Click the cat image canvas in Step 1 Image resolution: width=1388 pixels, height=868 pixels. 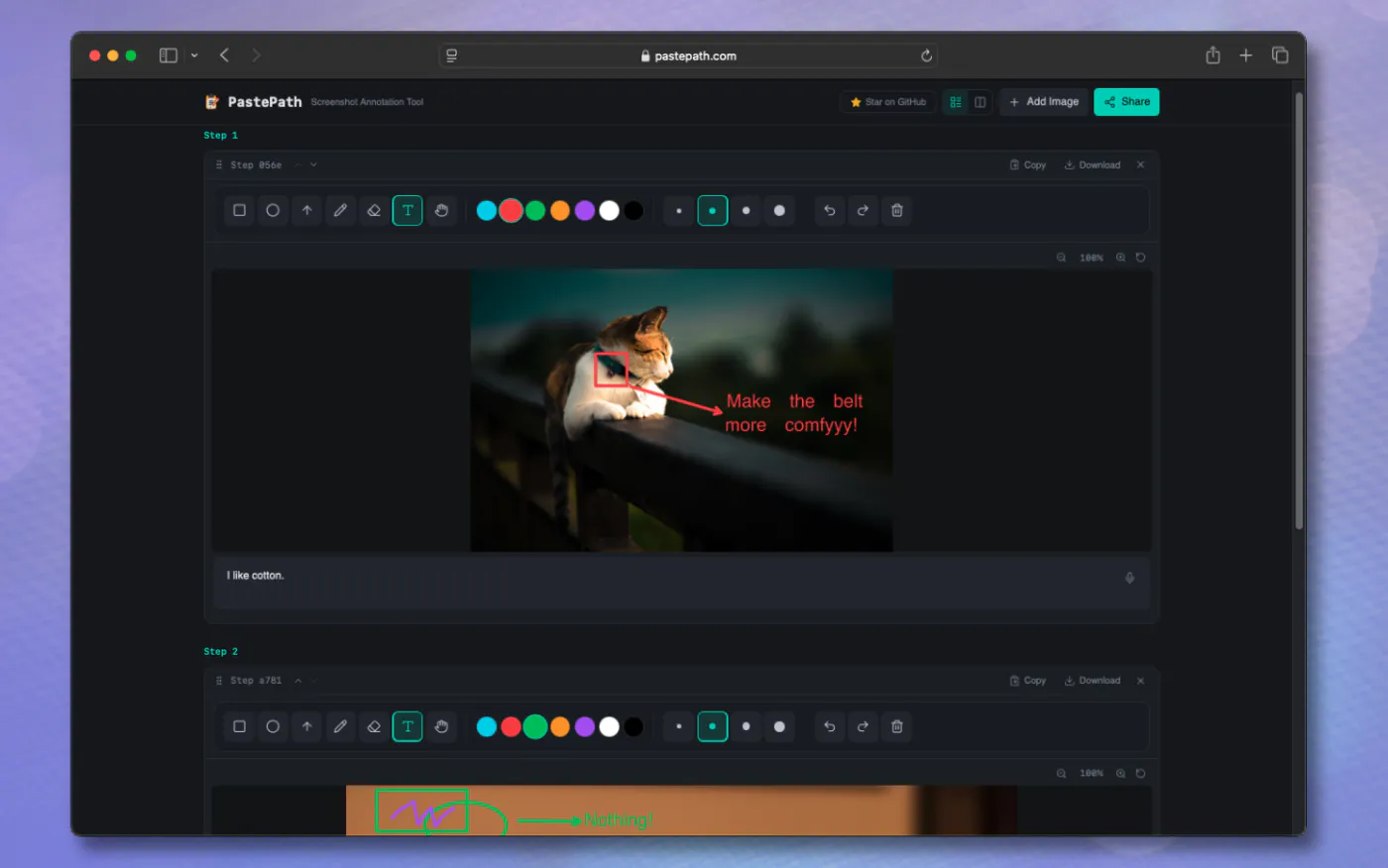(681, 410)
